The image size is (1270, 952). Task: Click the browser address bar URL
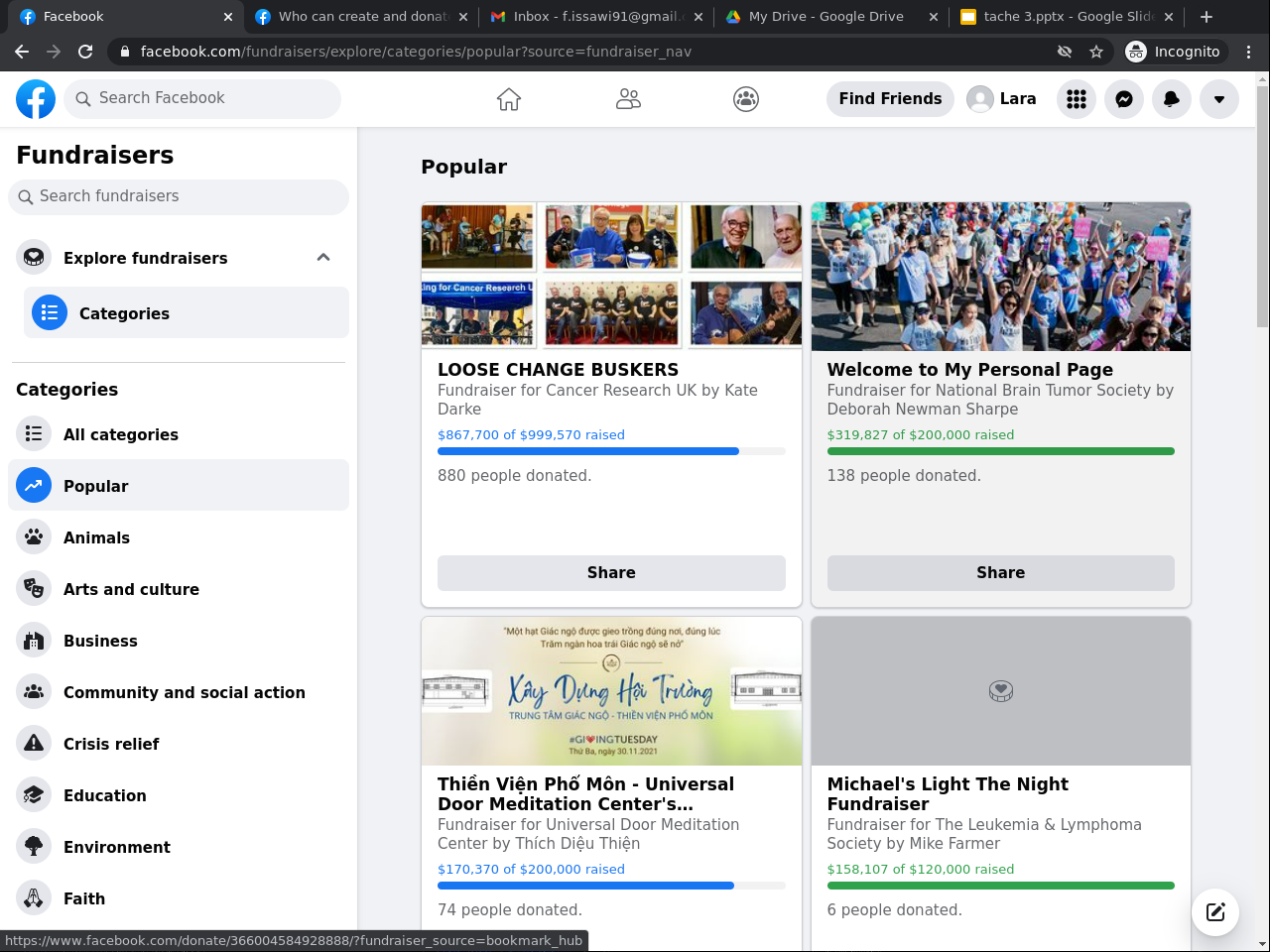coord(416,52)
